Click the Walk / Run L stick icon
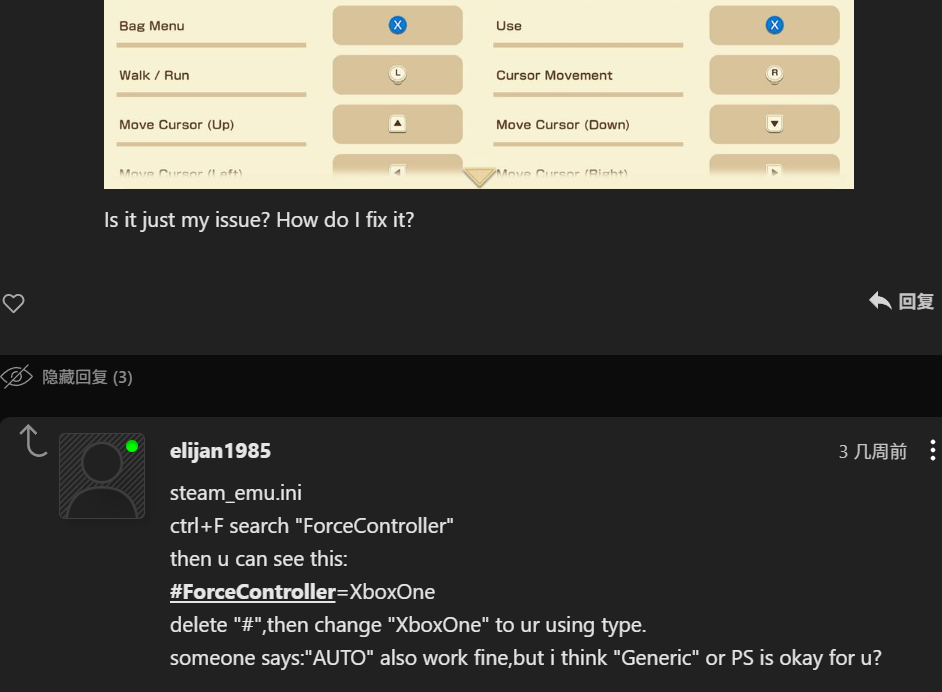The image size is (942, 692). pyautogui.click(x=397, y=74)
